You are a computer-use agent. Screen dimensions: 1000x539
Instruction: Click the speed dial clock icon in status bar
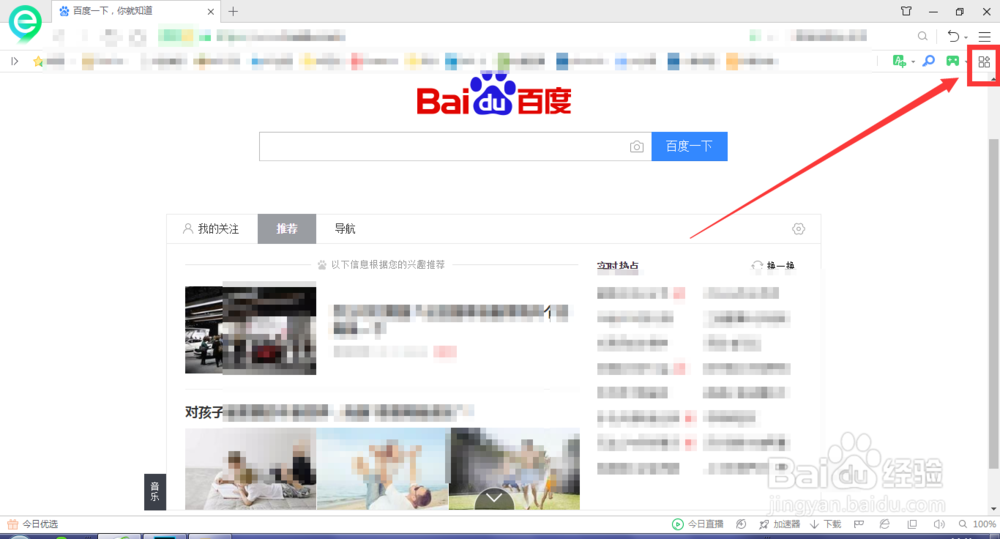(740, 524)
